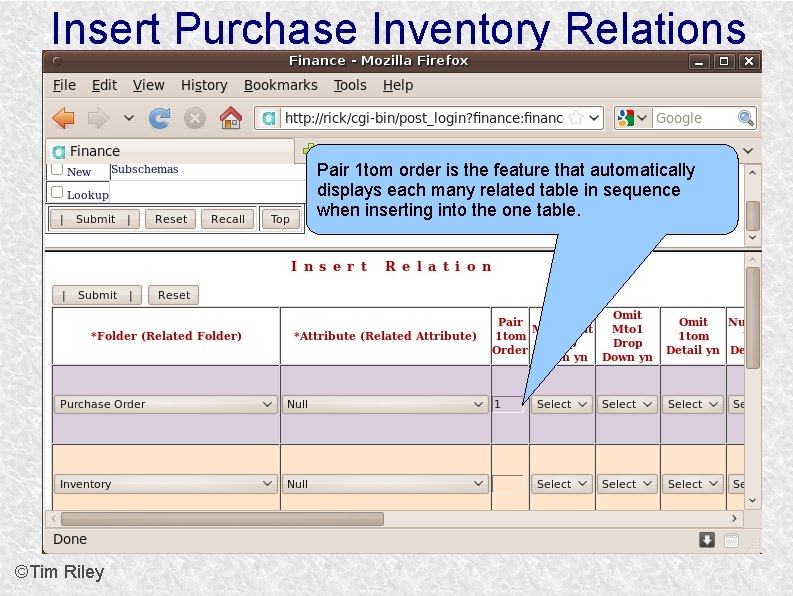Open Attribute Null dropdown in Inventory row
793x596 pixels.
pos(385,484)
